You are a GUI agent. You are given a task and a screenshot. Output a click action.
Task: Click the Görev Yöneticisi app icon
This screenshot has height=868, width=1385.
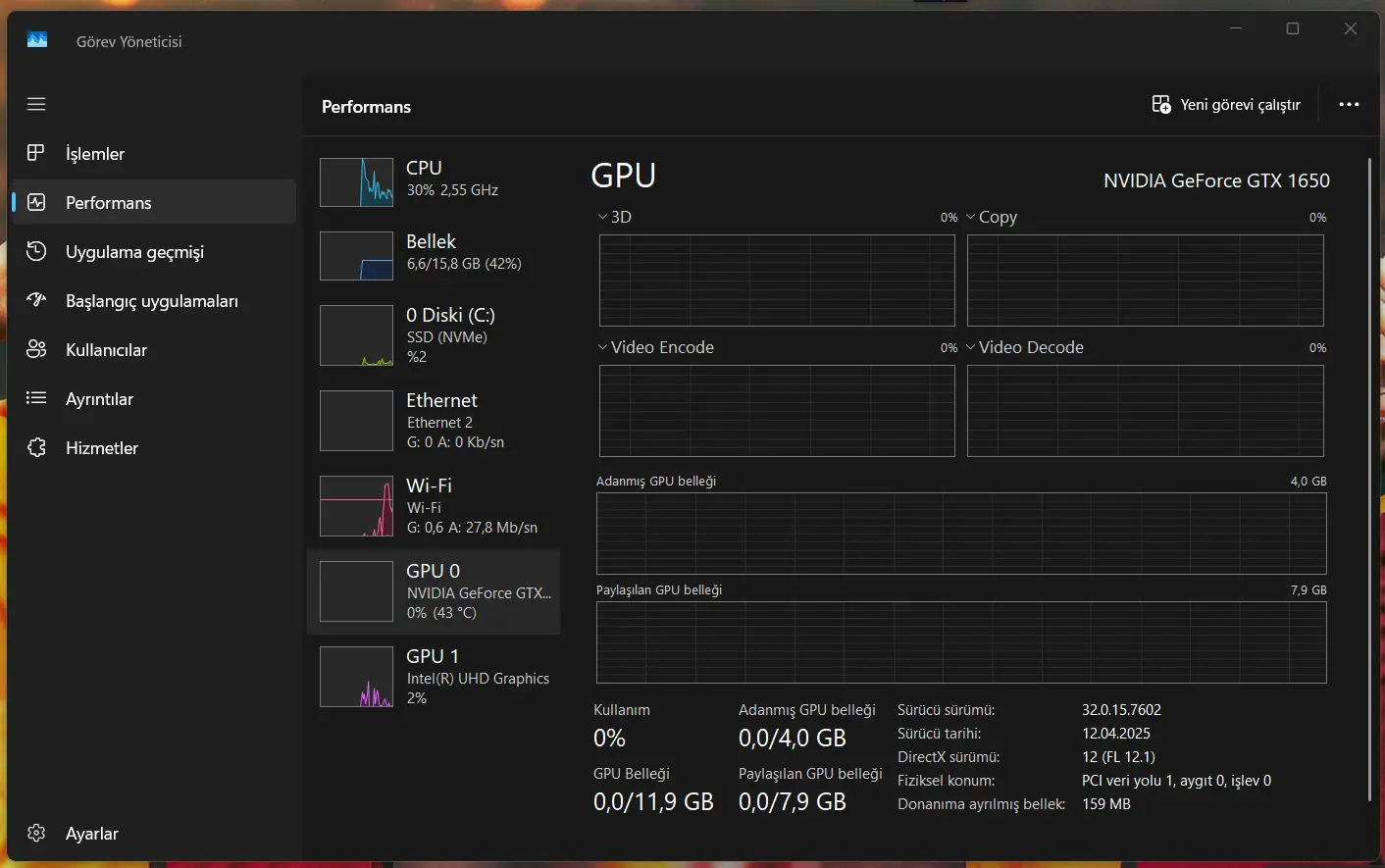[37, 40]
